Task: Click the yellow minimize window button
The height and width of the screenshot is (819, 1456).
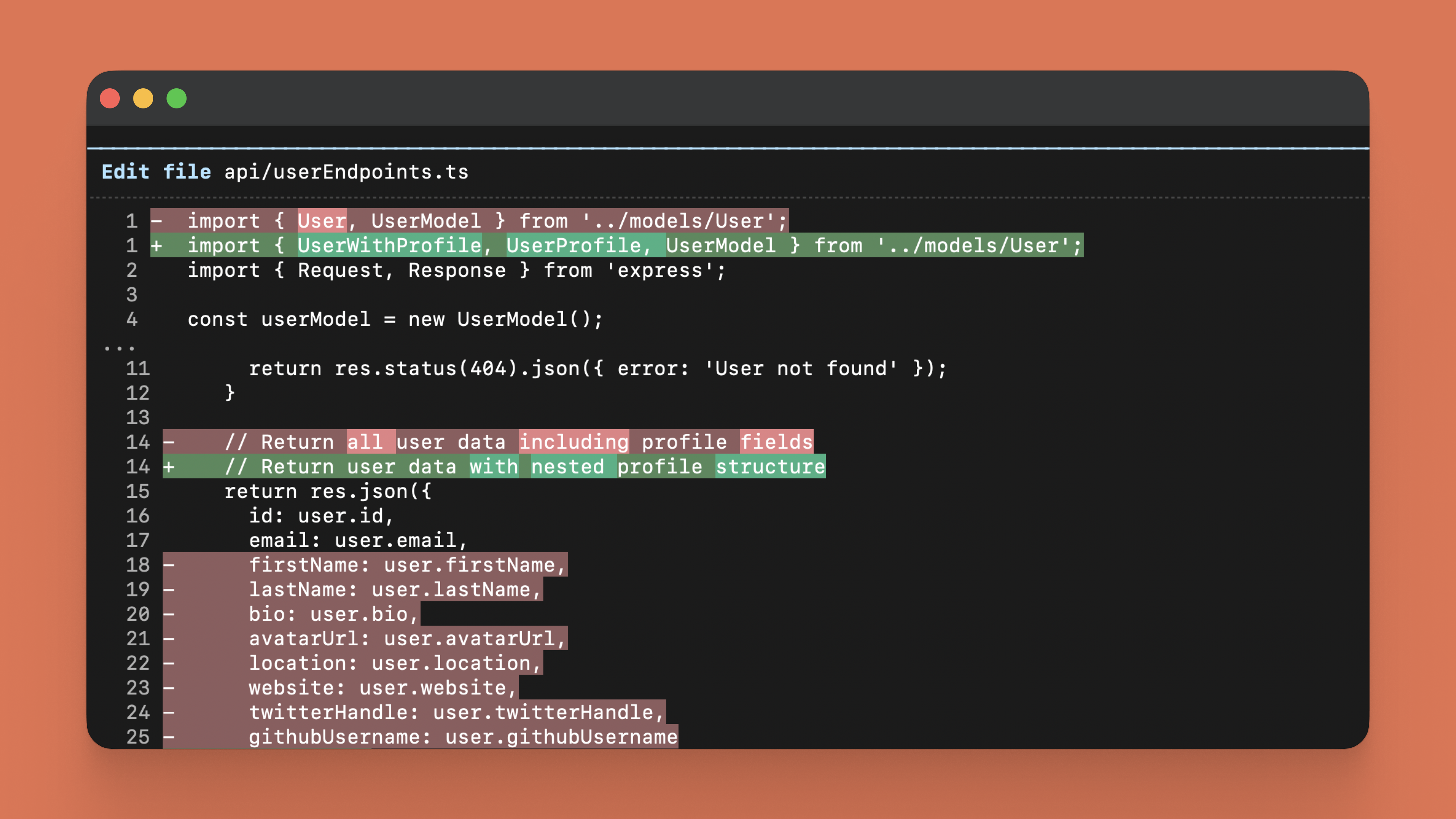Action: point(143,98)
